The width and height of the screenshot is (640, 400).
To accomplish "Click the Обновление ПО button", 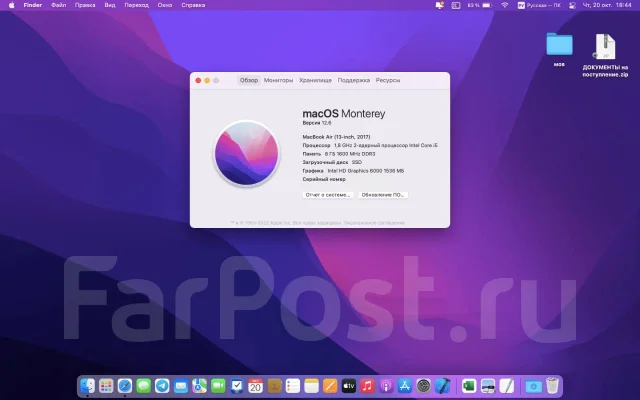I will (x=383, y=195).
